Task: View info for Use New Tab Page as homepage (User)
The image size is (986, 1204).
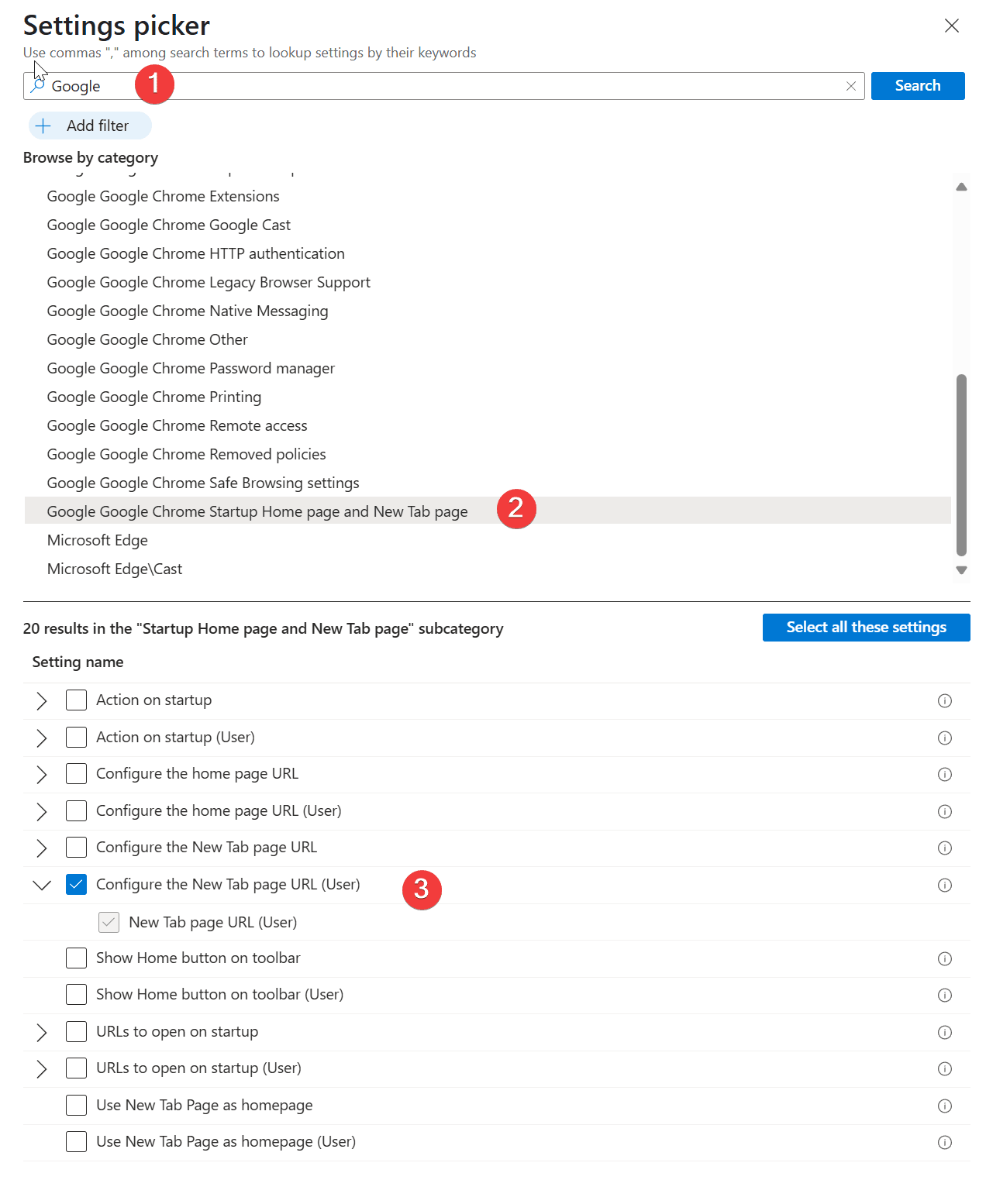Action: (945, 1142)
